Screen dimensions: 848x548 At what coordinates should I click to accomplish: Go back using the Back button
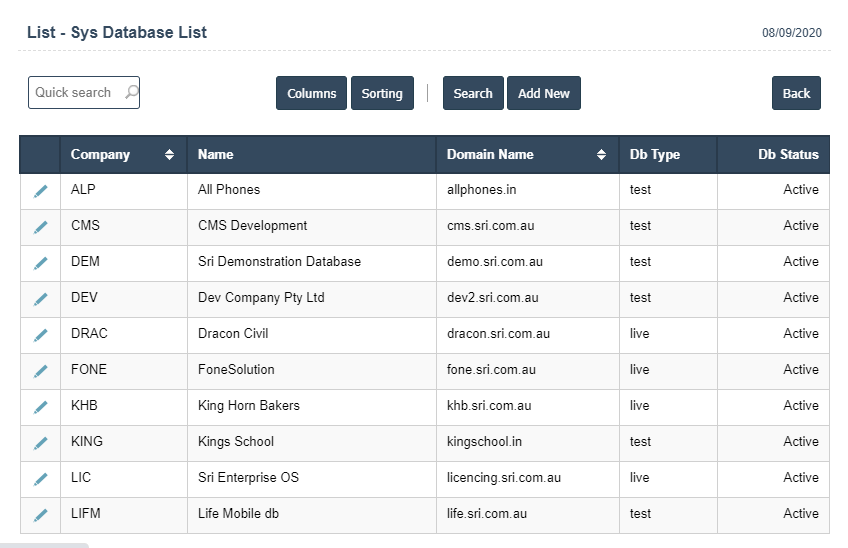point(796,93)
